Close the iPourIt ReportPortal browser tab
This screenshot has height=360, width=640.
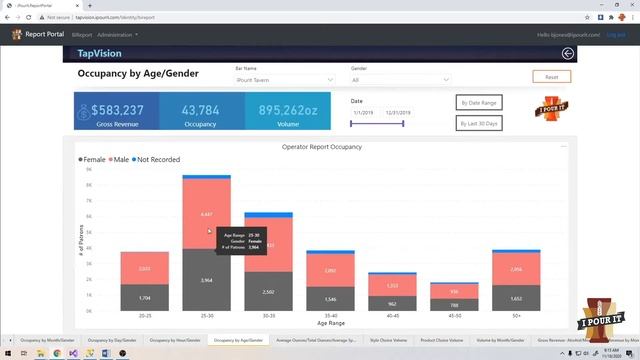pos(78,6)
